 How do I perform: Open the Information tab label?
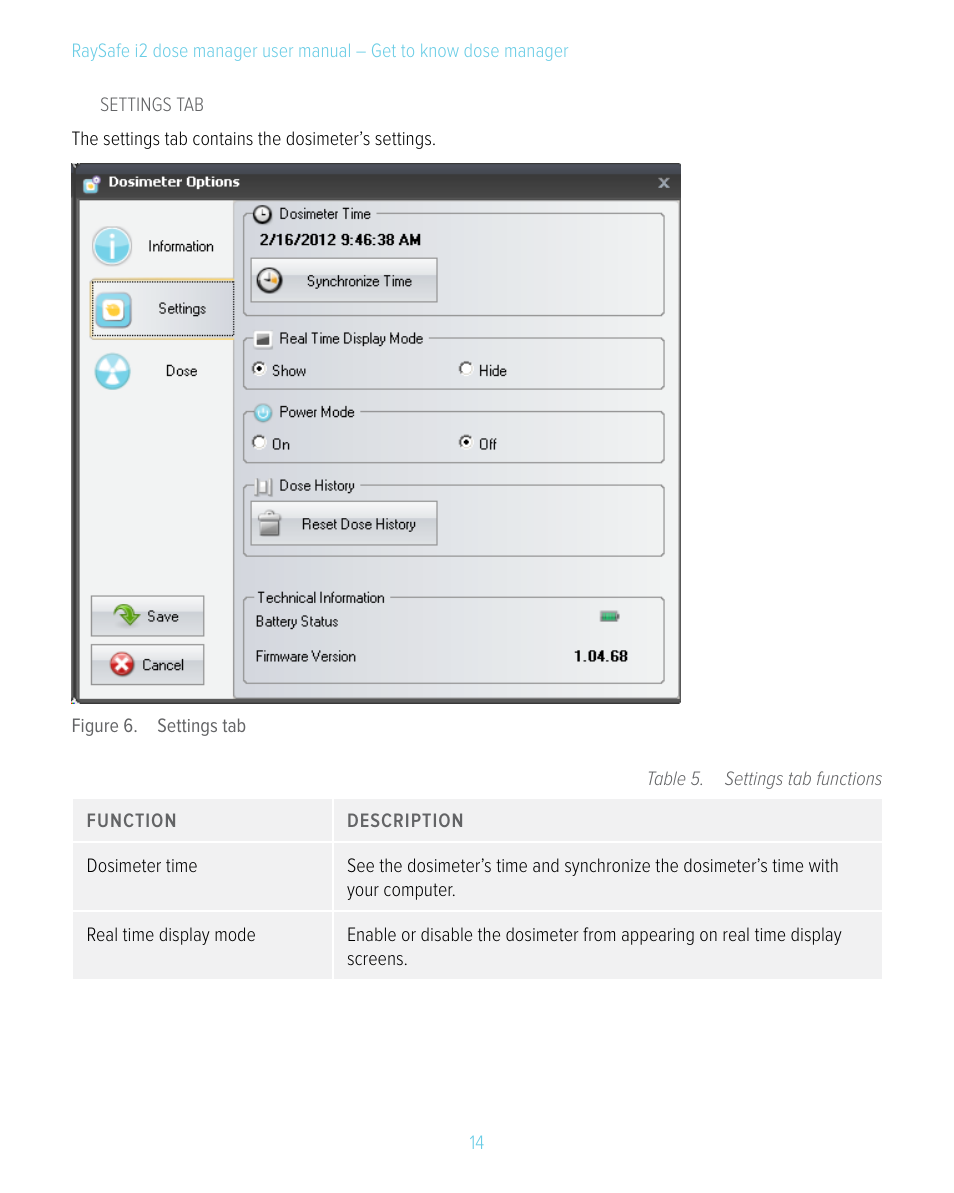pos(180,247)
